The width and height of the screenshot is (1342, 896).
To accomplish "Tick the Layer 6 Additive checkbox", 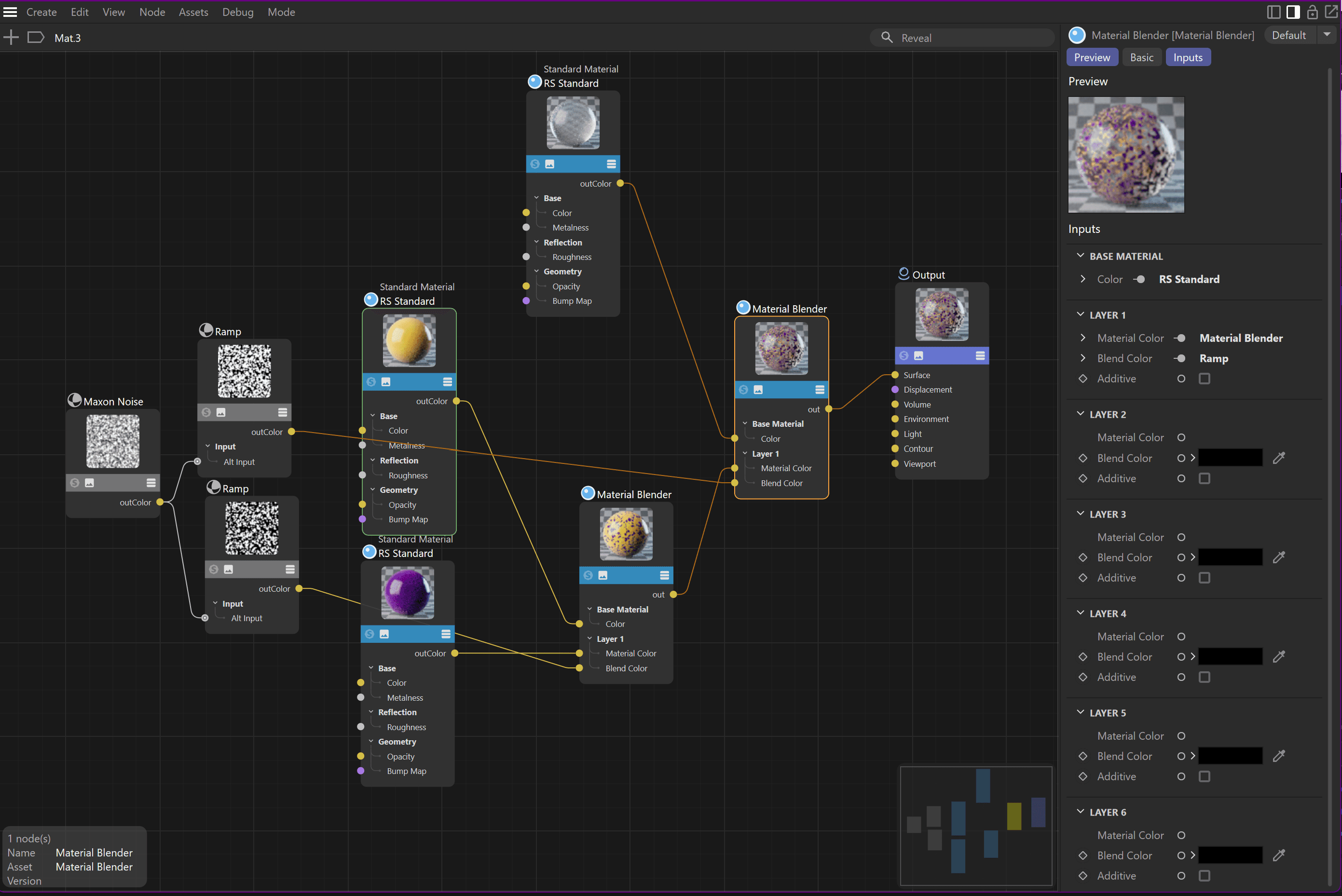I will pyautogui.click(x=1204, y=875).
